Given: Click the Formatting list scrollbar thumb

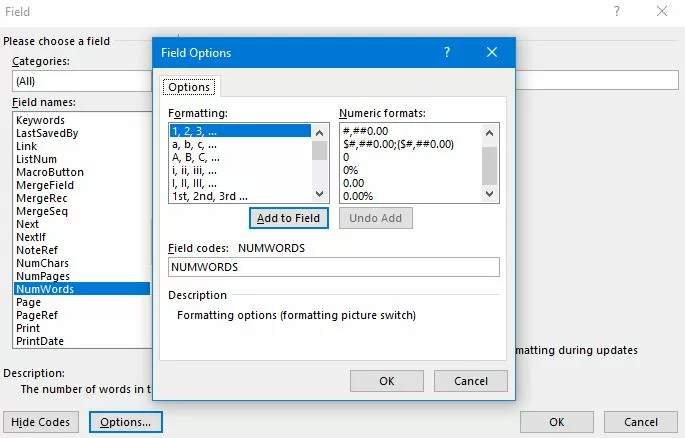Looking at the screenshot, I should pyautogui.click(x=319, y=151).
